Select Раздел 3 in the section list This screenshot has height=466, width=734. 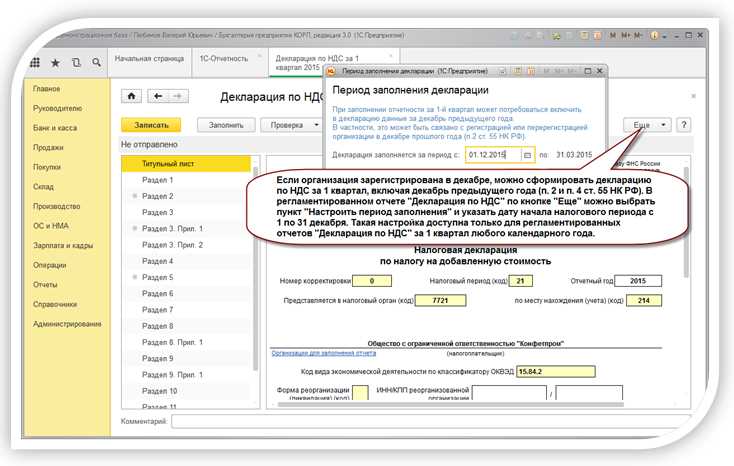[157, 212]
